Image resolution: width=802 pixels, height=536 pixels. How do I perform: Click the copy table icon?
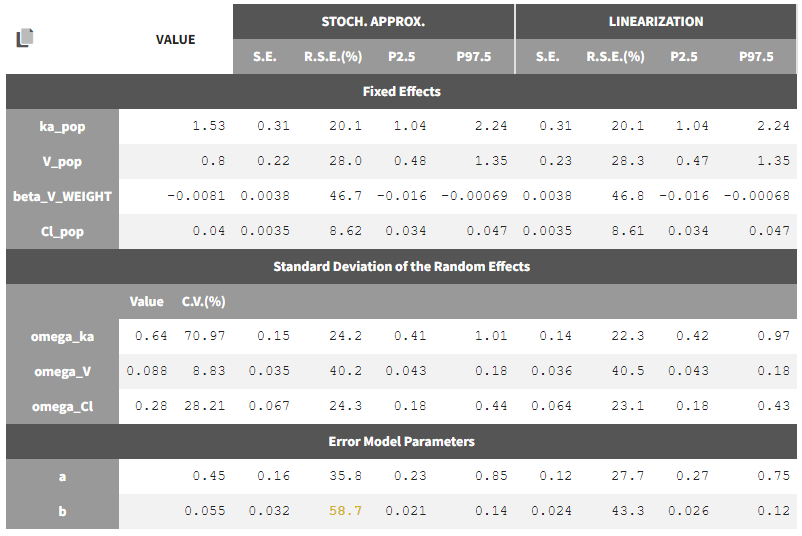coord(25,39)
